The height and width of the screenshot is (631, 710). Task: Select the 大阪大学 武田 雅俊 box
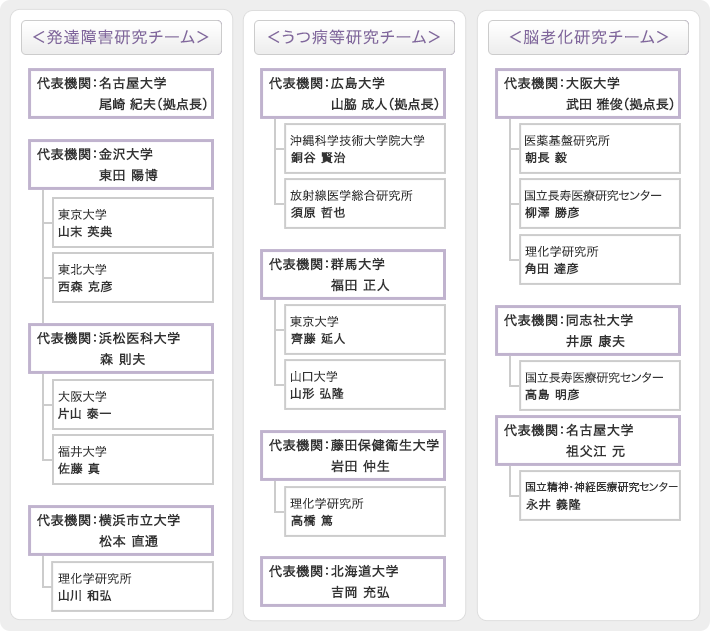(x=588, y=94)
